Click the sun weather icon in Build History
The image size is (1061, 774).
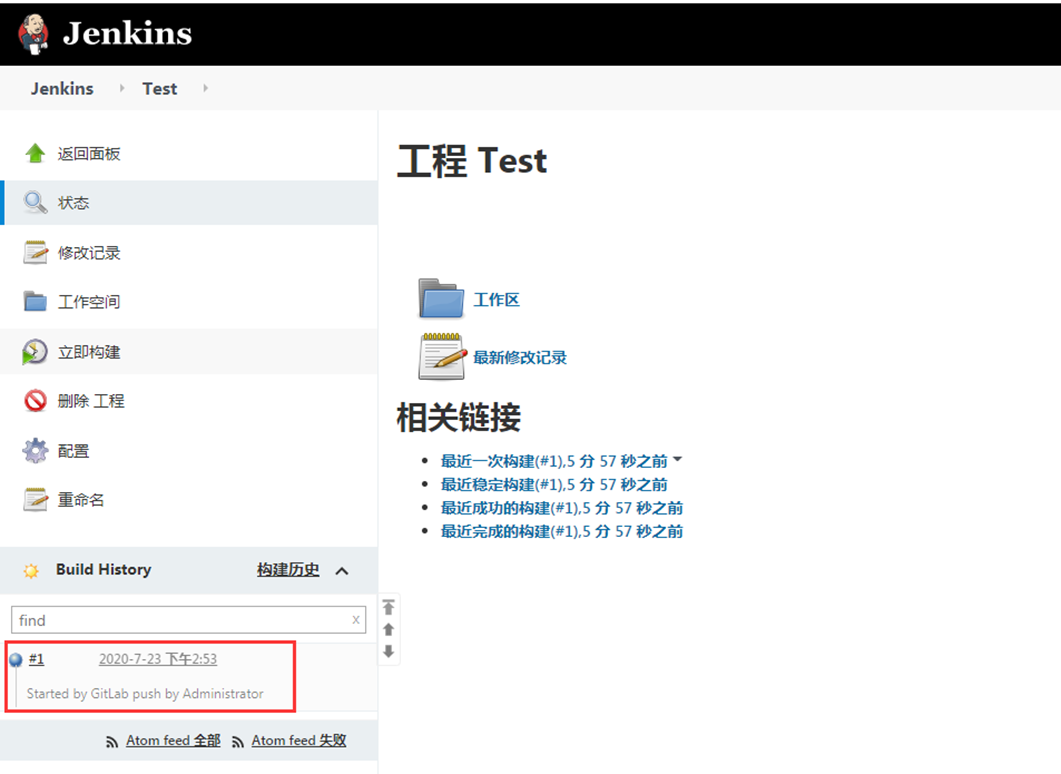tap(31, 570)
